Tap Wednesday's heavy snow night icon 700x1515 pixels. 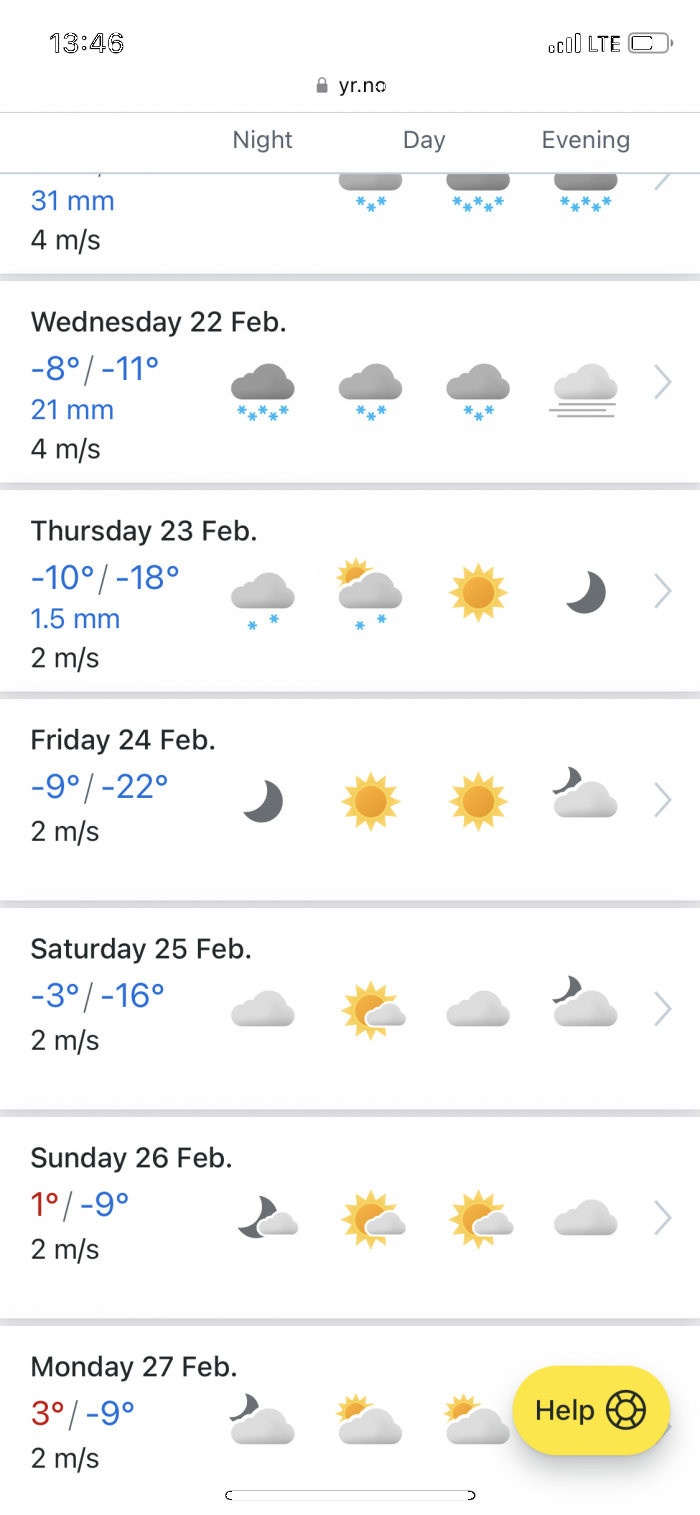coord(263,391)
